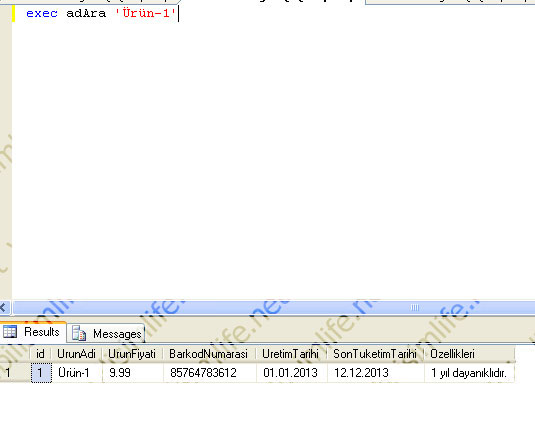535x425 pixels.
Task: Click the Messages document icon
Action: (x=79, y=333)
